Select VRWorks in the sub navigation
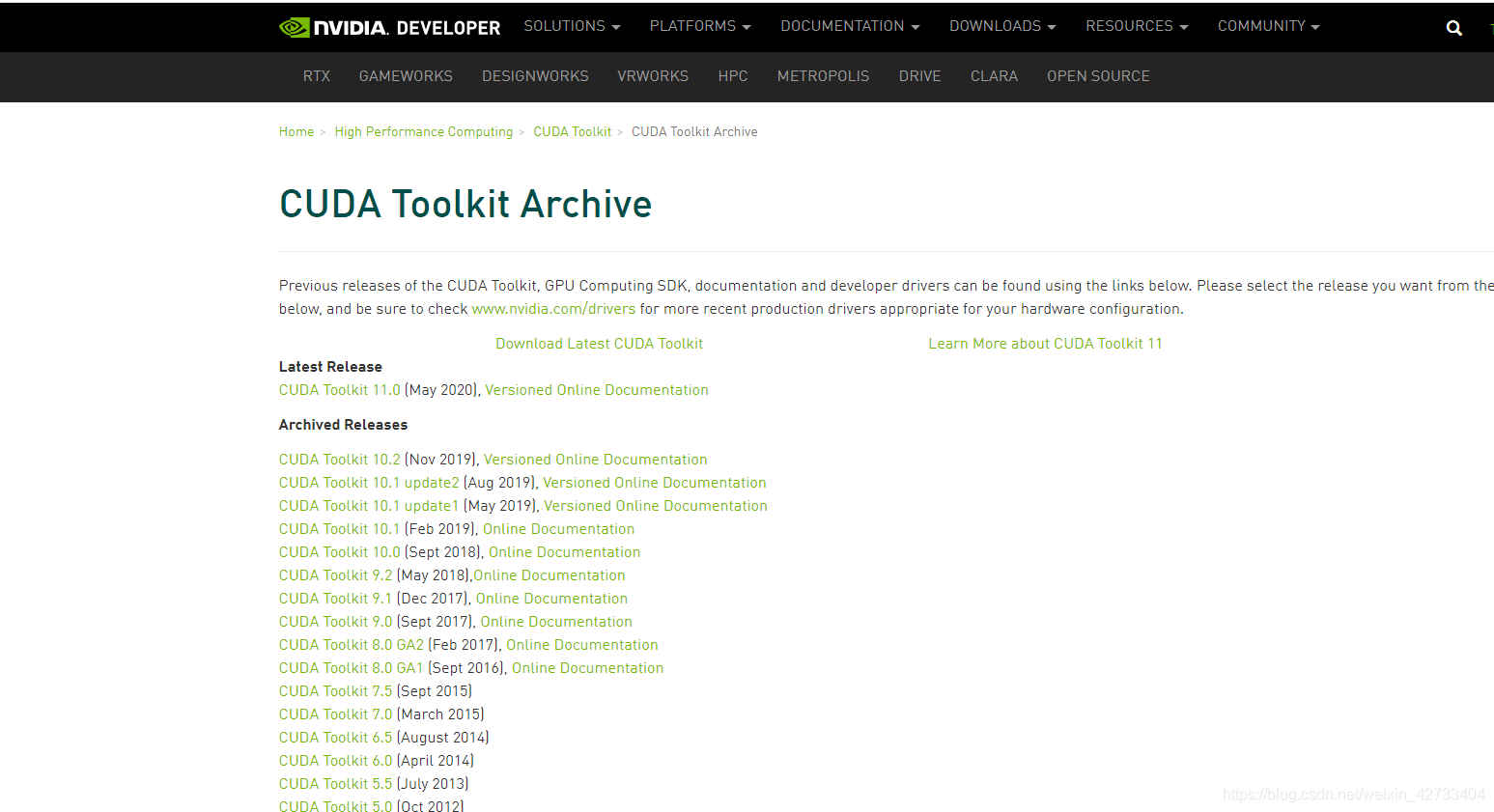This screenshot has width=1494, height=812. [x=653, y=76]
